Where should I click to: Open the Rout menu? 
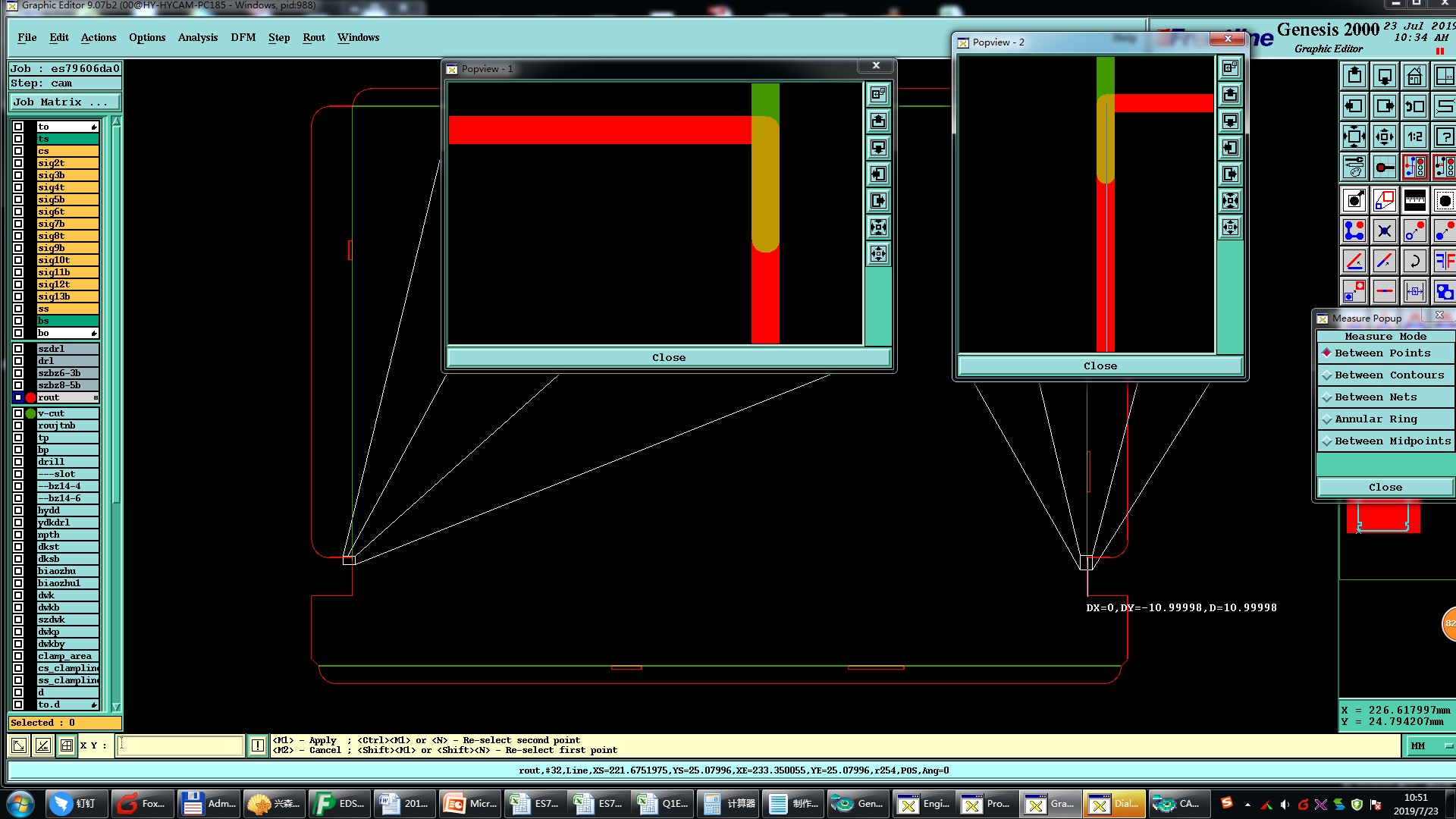point(313,37)
